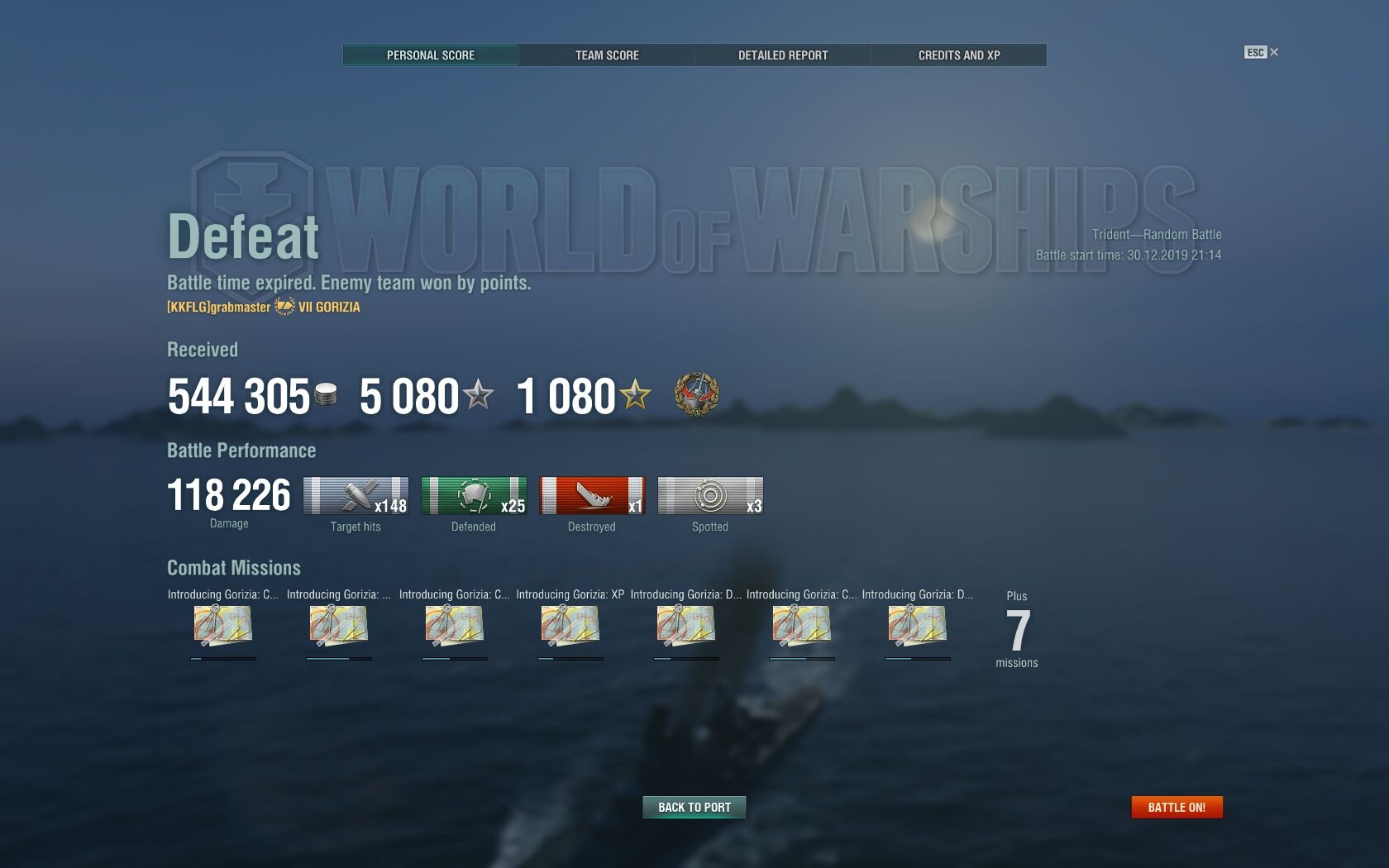Click the red Destroyed ribbon icon
The height and width of the screenshot is (868, 1389).
click(592, 496)
